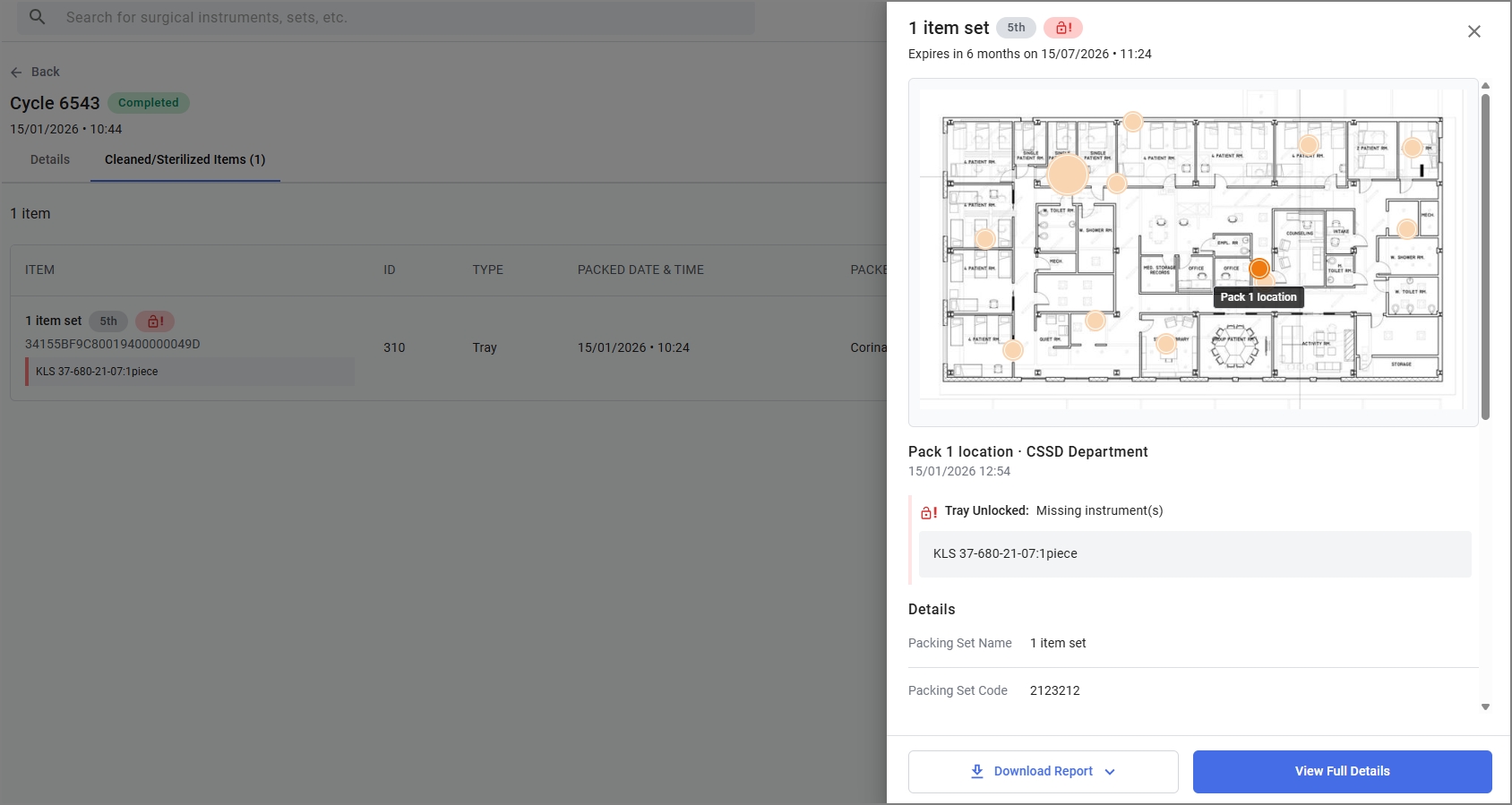Click the unlocked tray badge in table row
The width and height of the screenshot is (1512, 805).
[x=155, y=321]
